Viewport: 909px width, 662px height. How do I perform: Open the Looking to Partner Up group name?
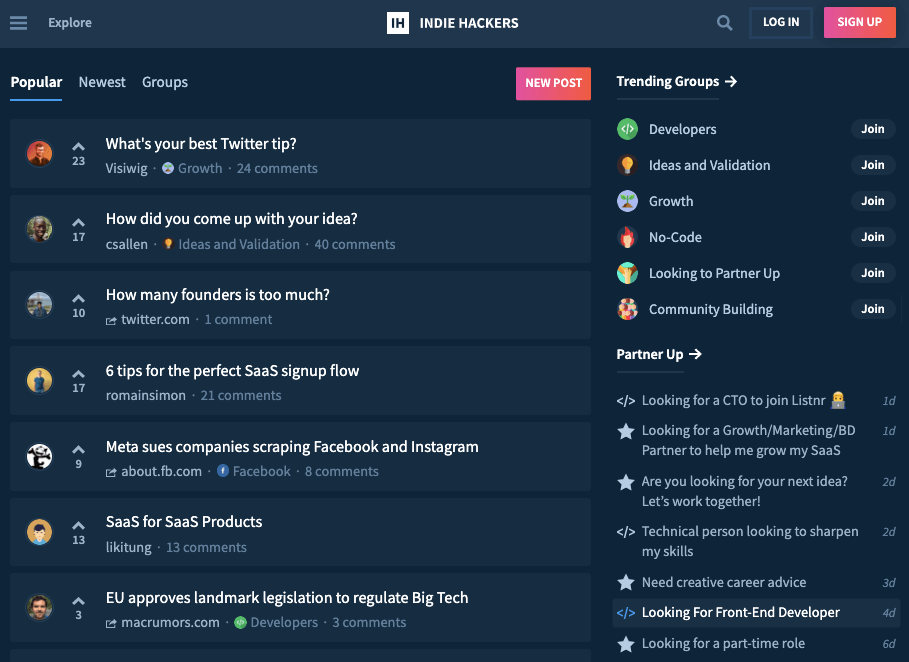click(714, 274)
